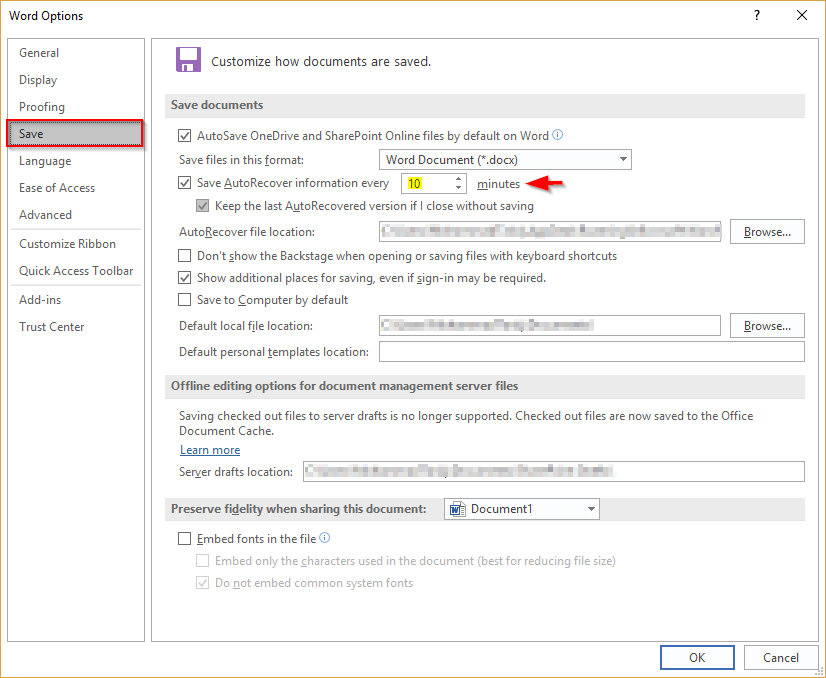Show the Advanced options
The image size is (826, 678).
coord(76,215)
